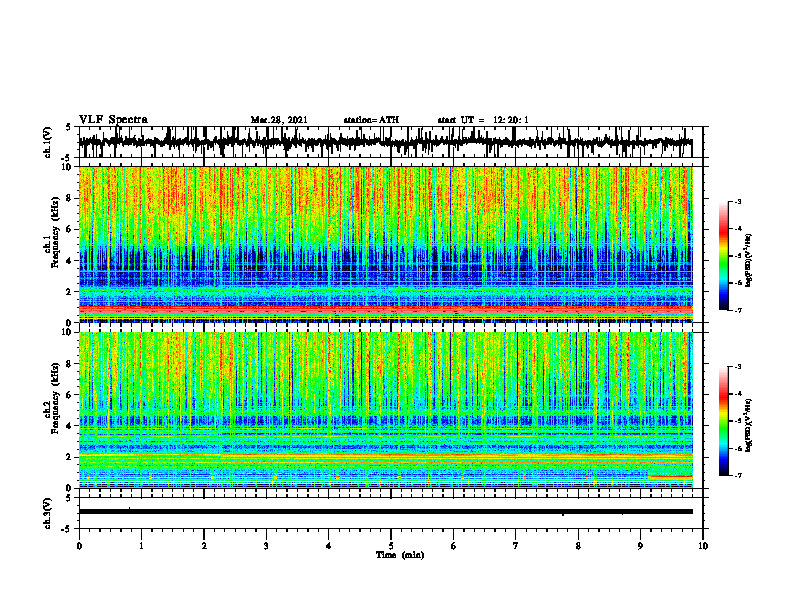Click time axis tick label "2"
Screen dimensions: 792x612
pos(204,546)
